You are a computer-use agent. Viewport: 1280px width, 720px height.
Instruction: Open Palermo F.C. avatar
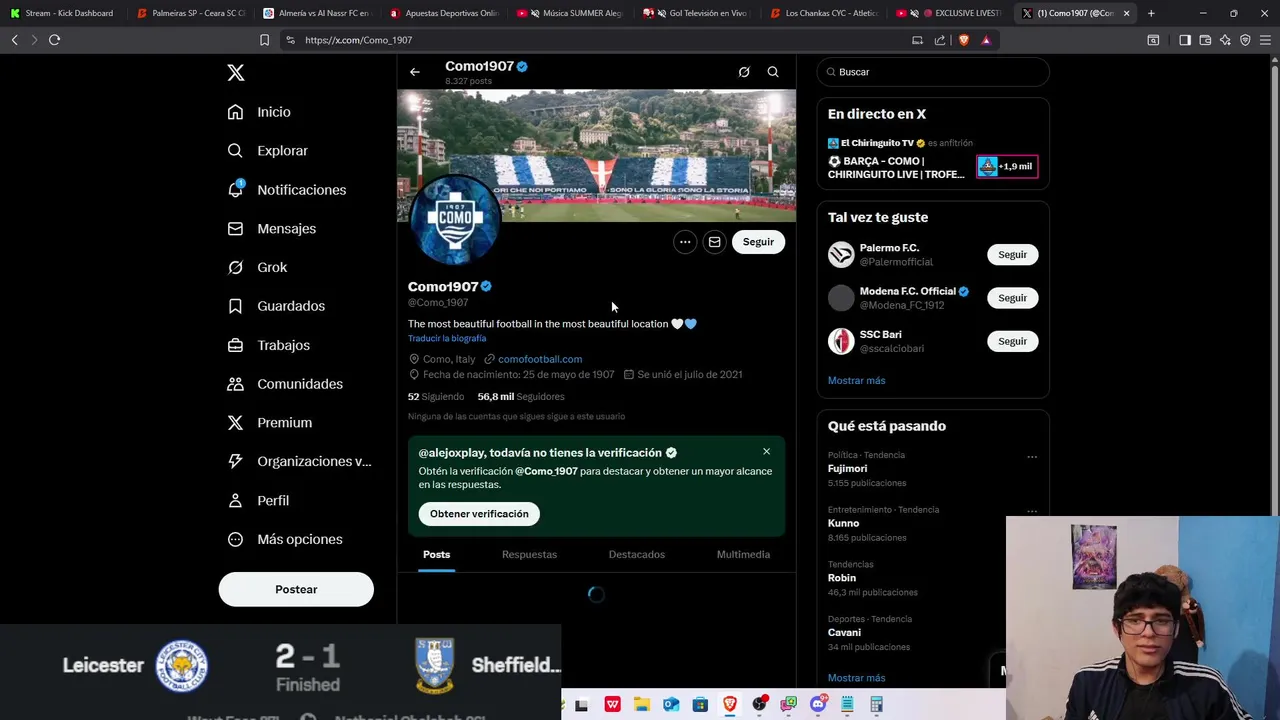[x=841, y=255]
